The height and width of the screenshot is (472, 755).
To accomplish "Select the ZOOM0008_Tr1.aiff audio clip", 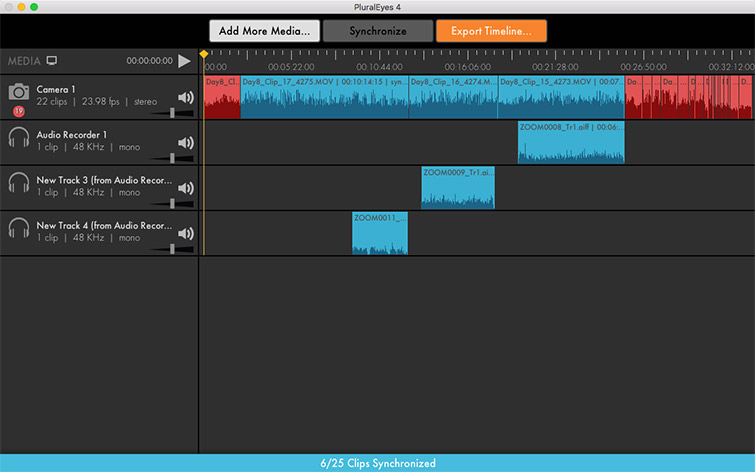I will pos(571,143).
